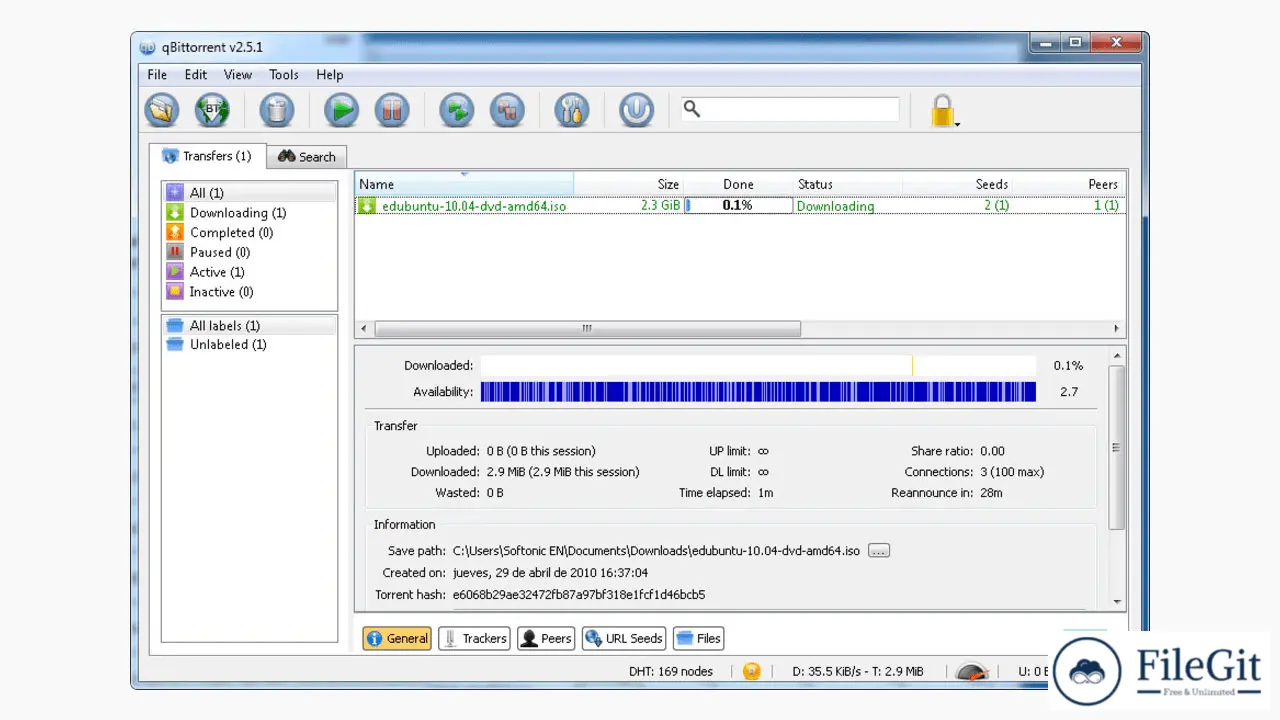Open preferences with wrench icon
This screenshot has height=720, width=1280.
pyautogui.click(x=572, y=110)
